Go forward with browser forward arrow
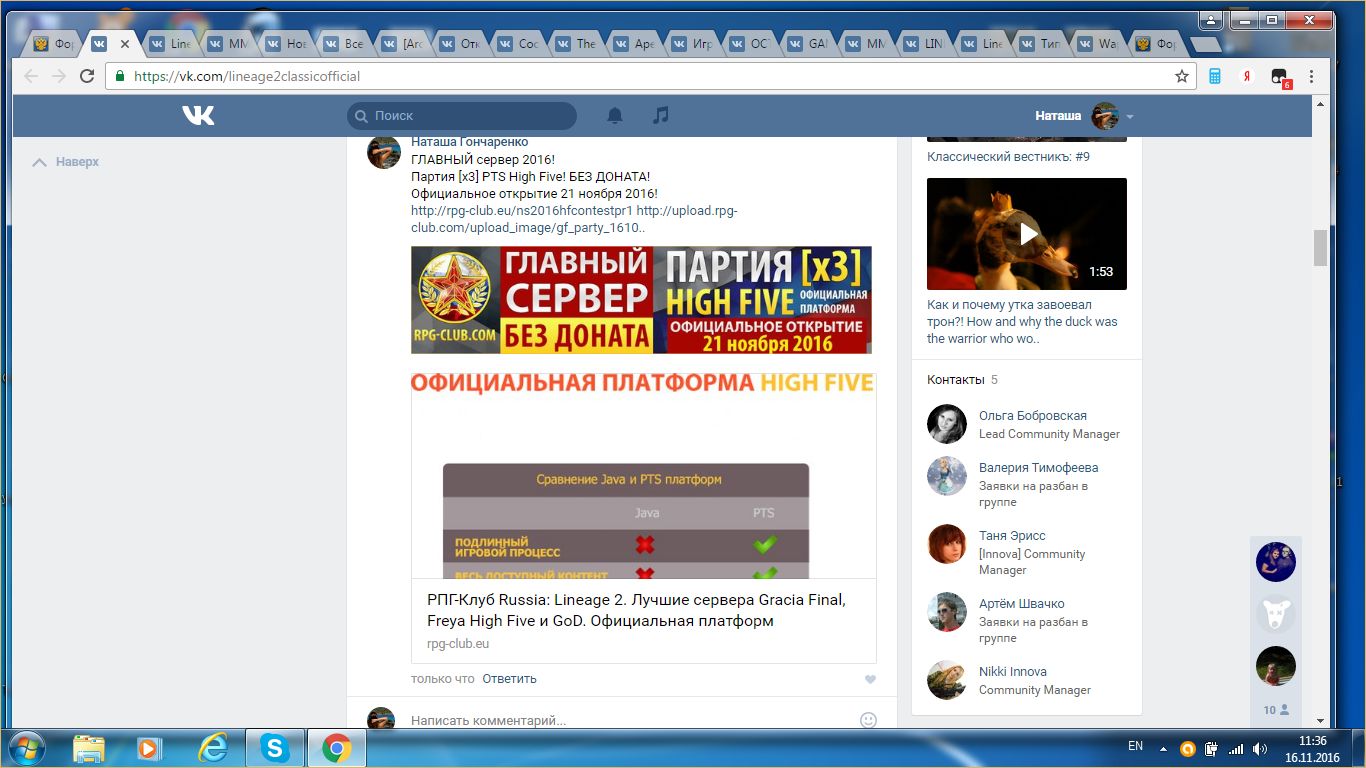1366x768 pixels. pyautogui.click(x=59, y=76)
